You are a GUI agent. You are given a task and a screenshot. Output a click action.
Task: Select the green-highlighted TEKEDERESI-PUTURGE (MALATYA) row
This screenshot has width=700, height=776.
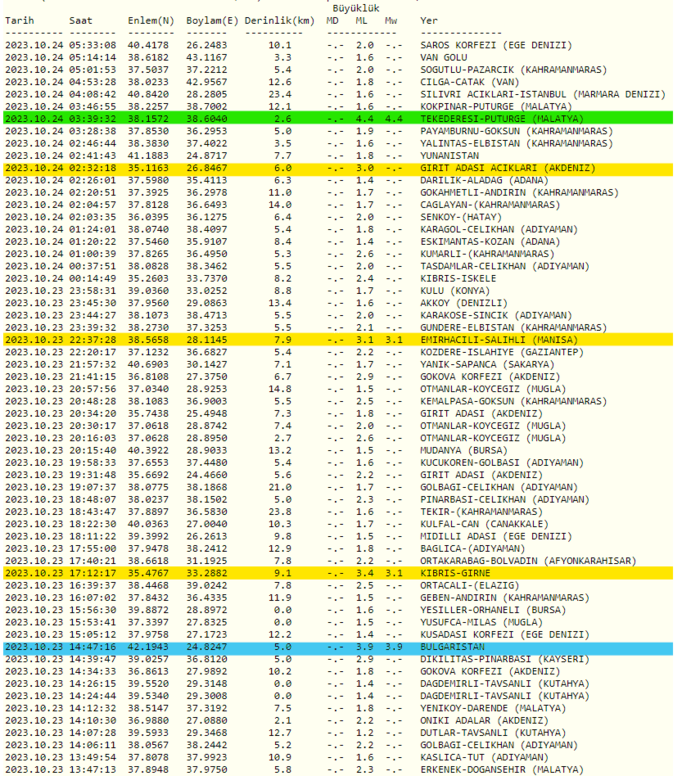pos(350,118)
